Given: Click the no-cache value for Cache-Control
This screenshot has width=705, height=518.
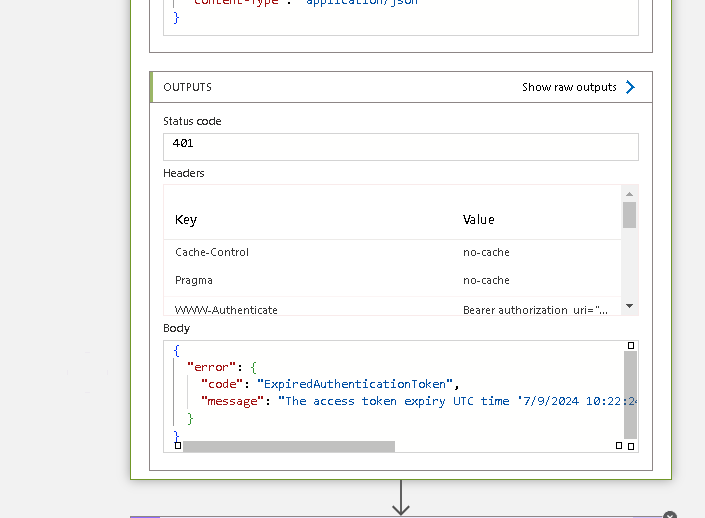Looking at the screenshot, I should [486, 252].
